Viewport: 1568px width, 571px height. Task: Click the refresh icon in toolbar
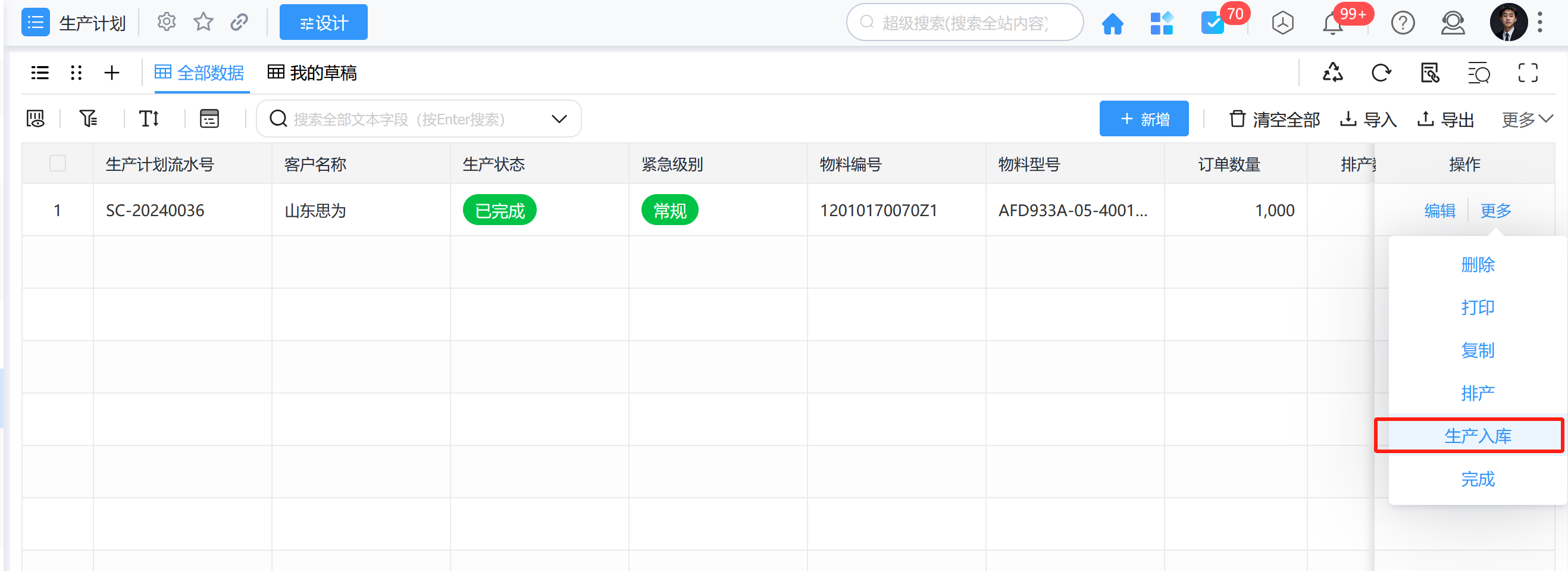pyautogui.click(x=1381, y=73)
